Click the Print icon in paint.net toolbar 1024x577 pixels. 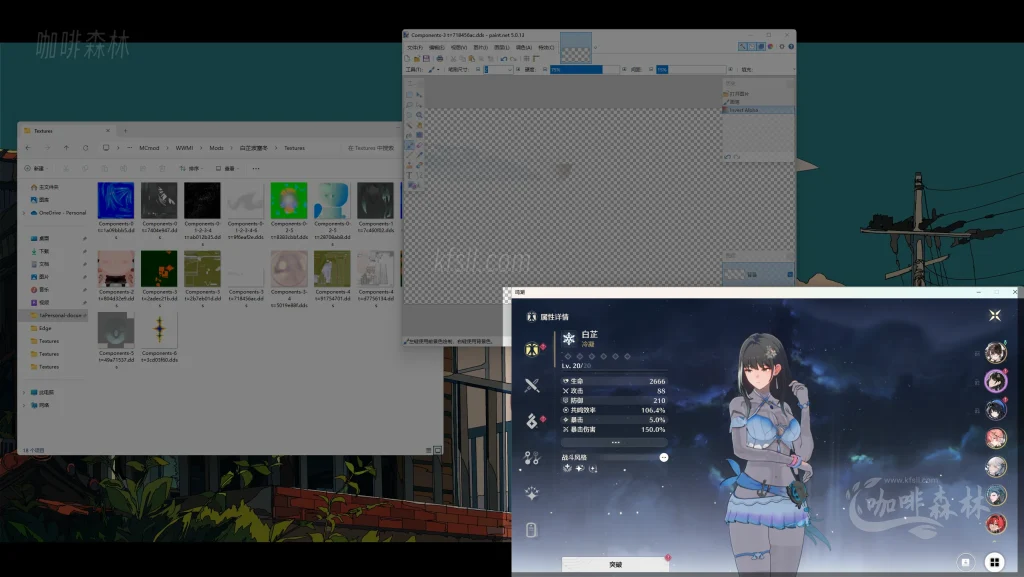pos(440,59)
